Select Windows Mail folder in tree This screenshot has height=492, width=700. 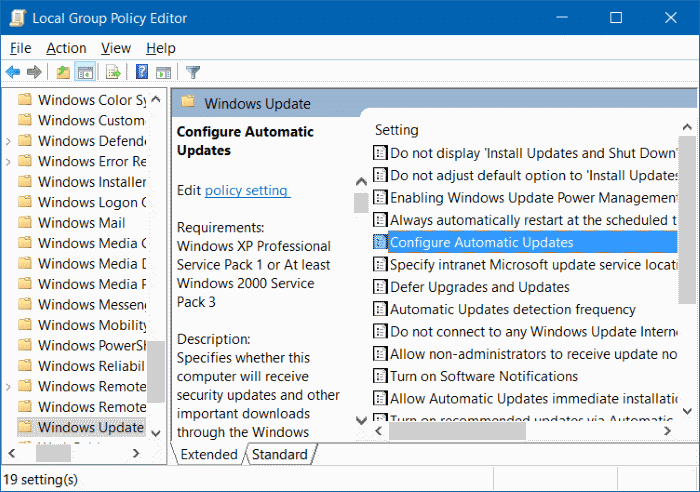[x=72, y=223]
